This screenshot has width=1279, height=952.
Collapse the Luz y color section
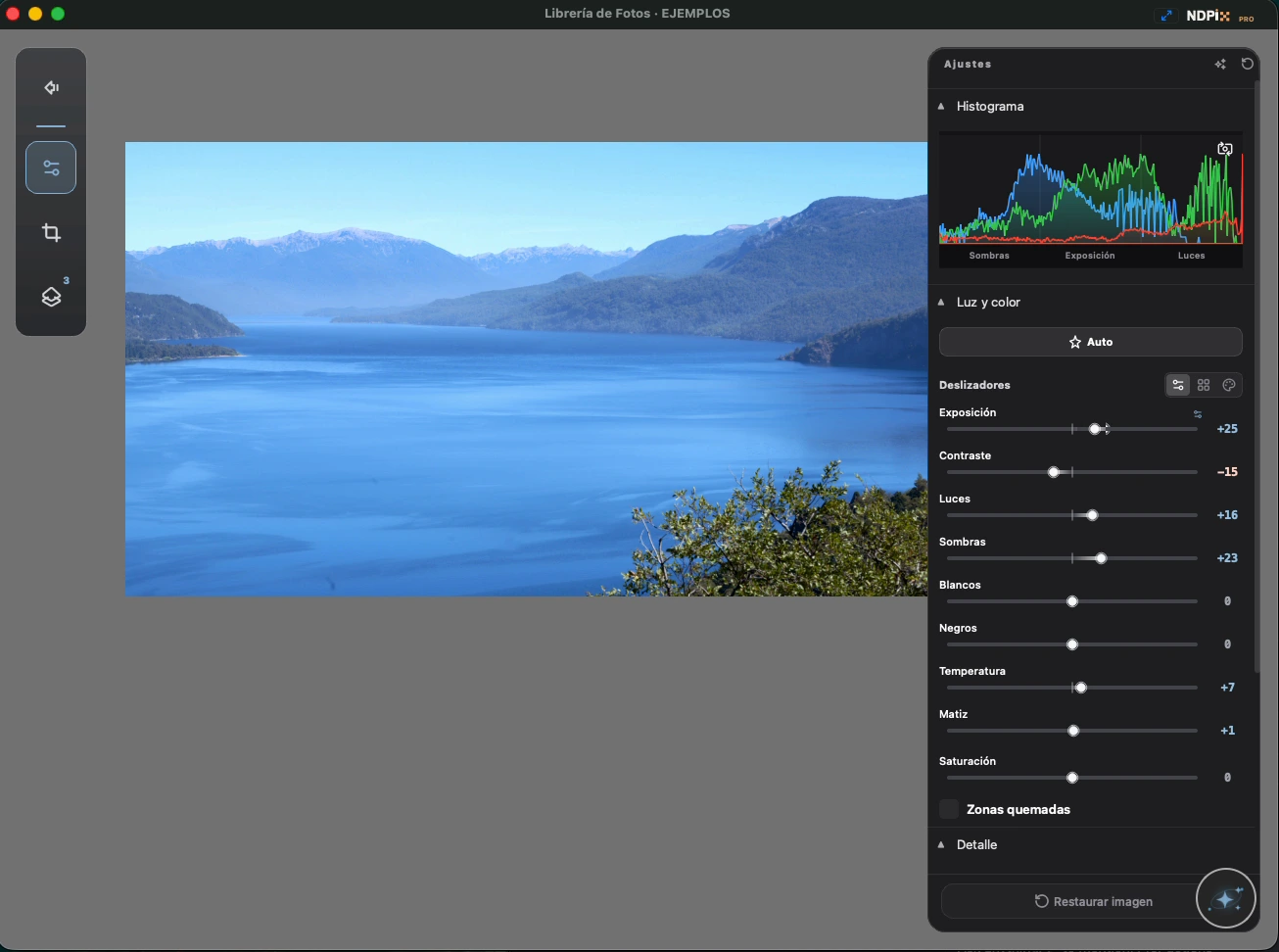click(941, 302)
